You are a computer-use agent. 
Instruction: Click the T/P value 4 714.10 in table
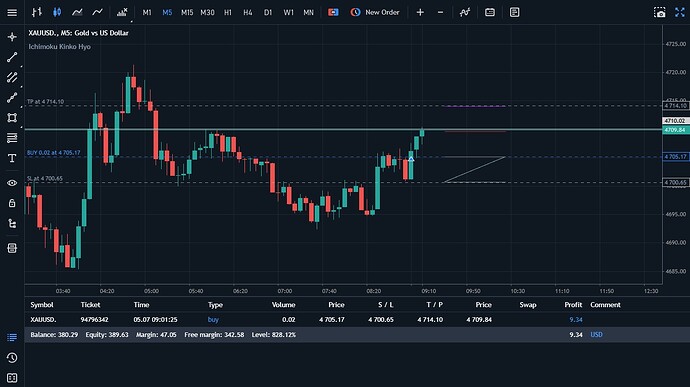[430, 320]
